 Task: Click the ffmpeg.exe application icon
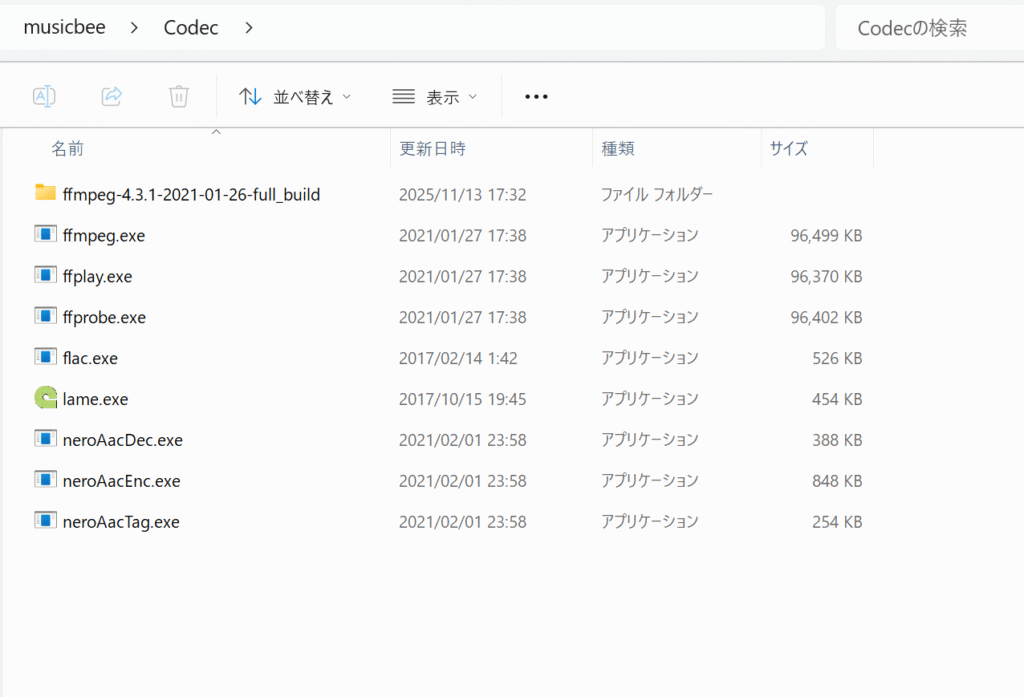click(45, 234)
